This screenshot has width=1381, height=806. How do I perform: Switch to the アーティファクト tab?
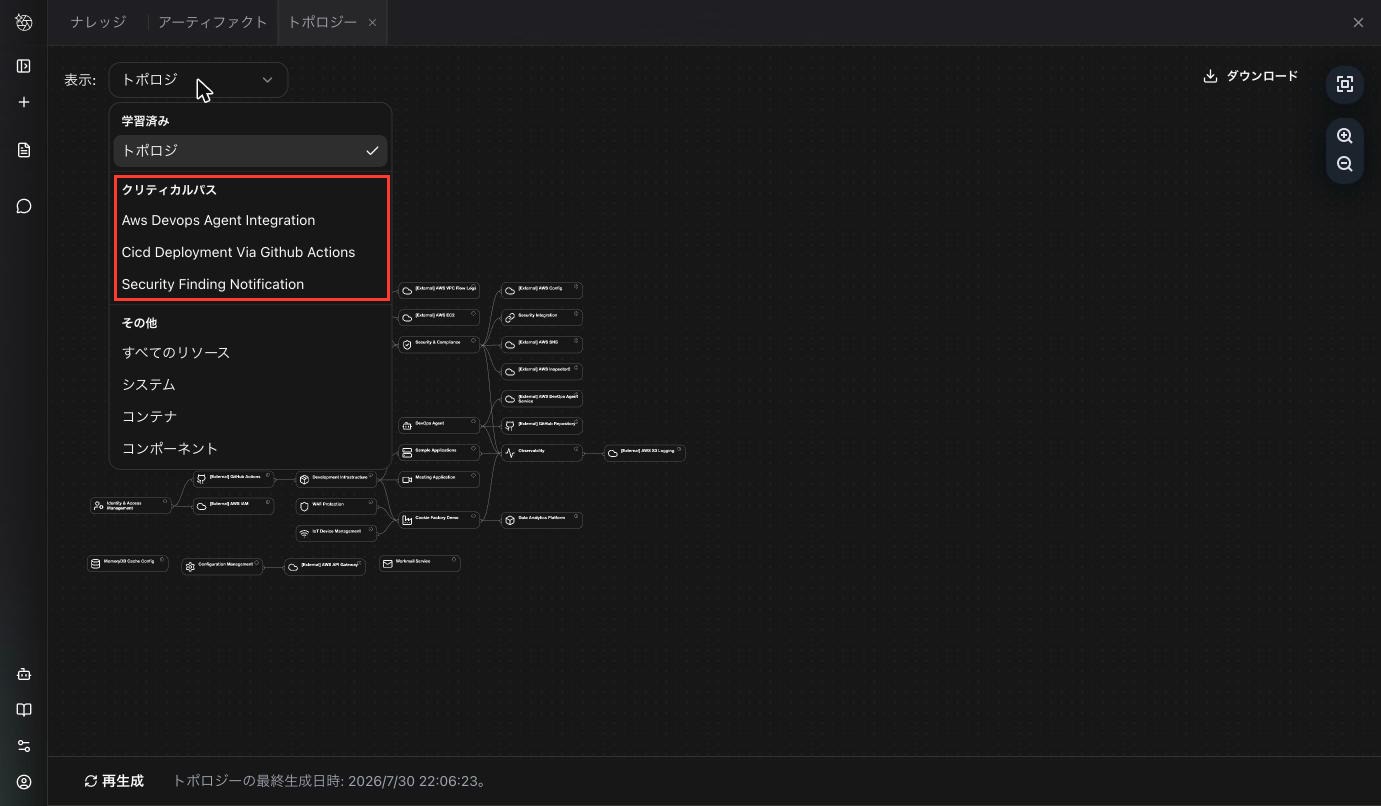[x=212, y=22]
